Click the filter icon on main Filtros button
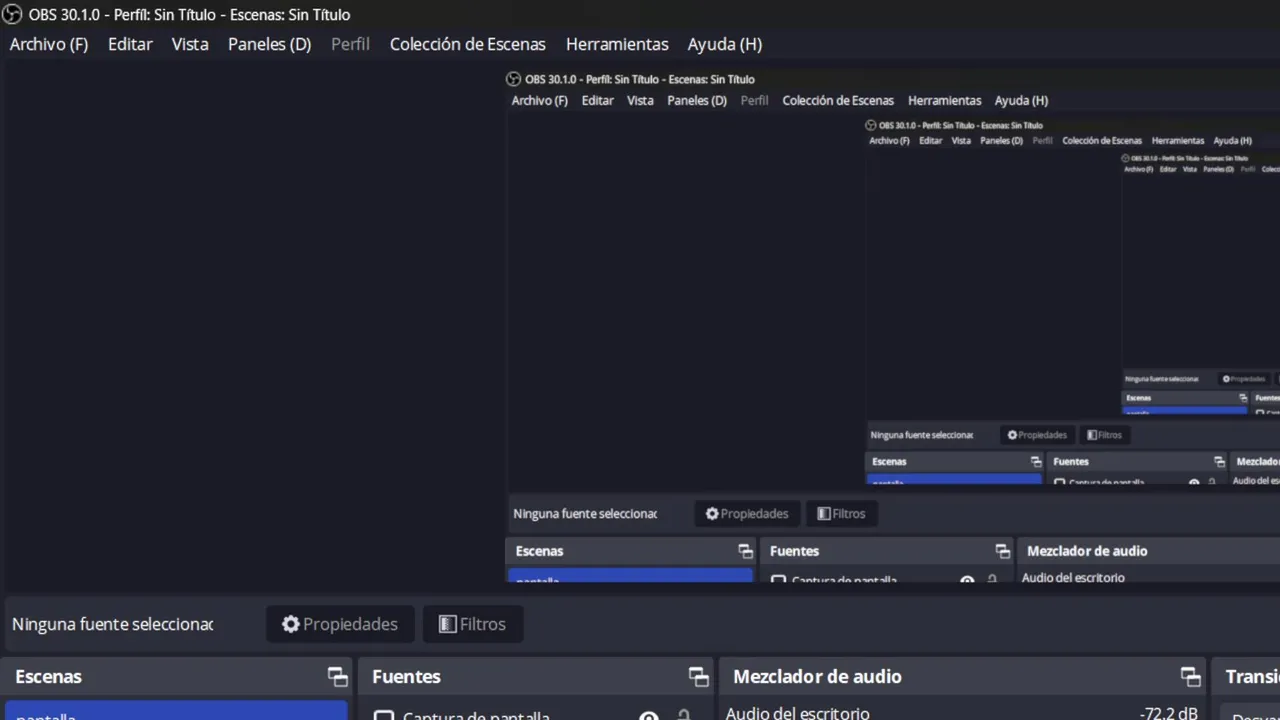The width and height of the screenshot is (1280, 720). (448, 624)
